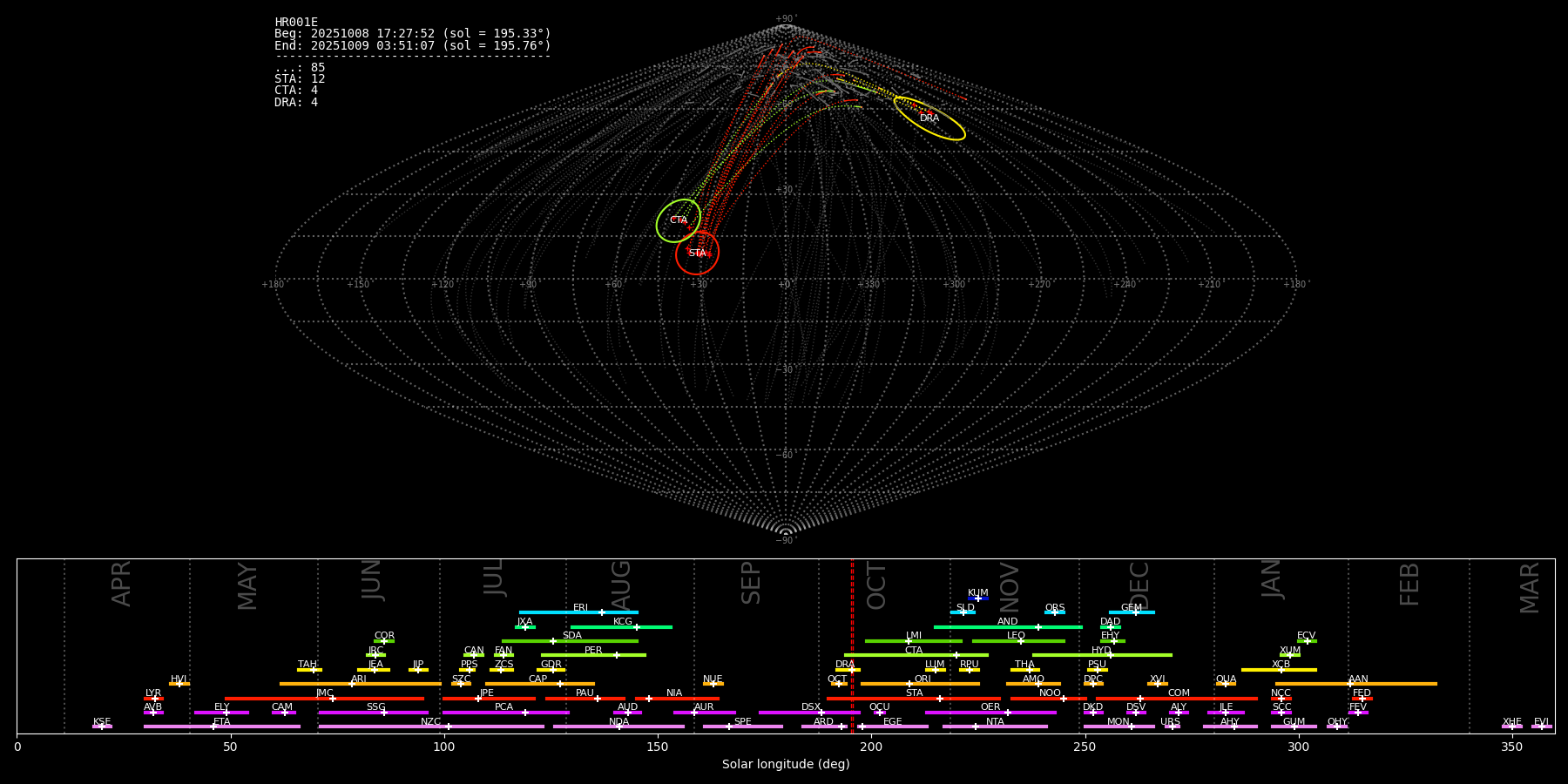Click the Solar longitude axis label
The height and width of the screenshot is (784, 1568).
pos(785,765)
